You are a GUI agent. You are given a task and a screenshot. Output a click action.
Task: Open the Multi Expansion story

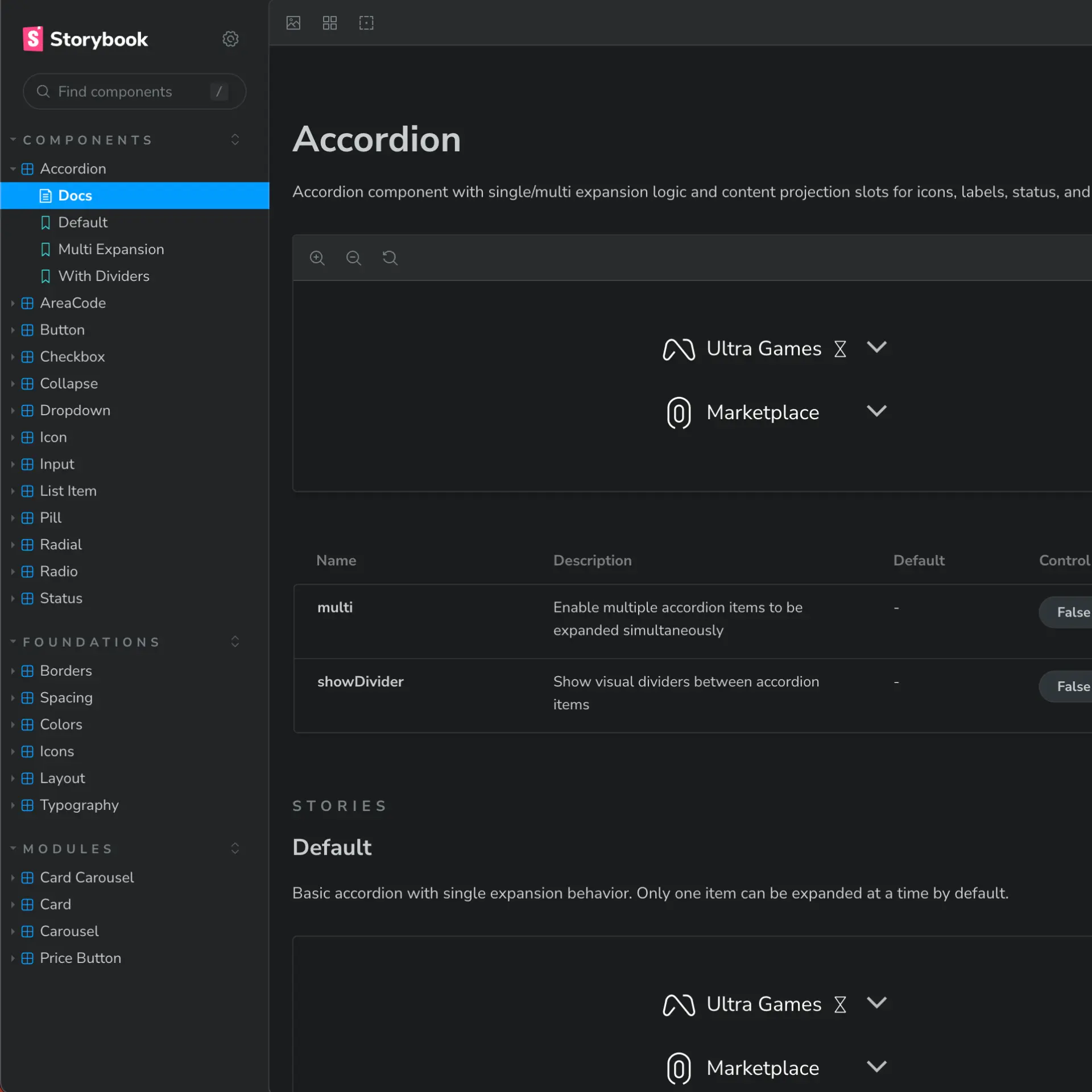[x=111, y=249]
